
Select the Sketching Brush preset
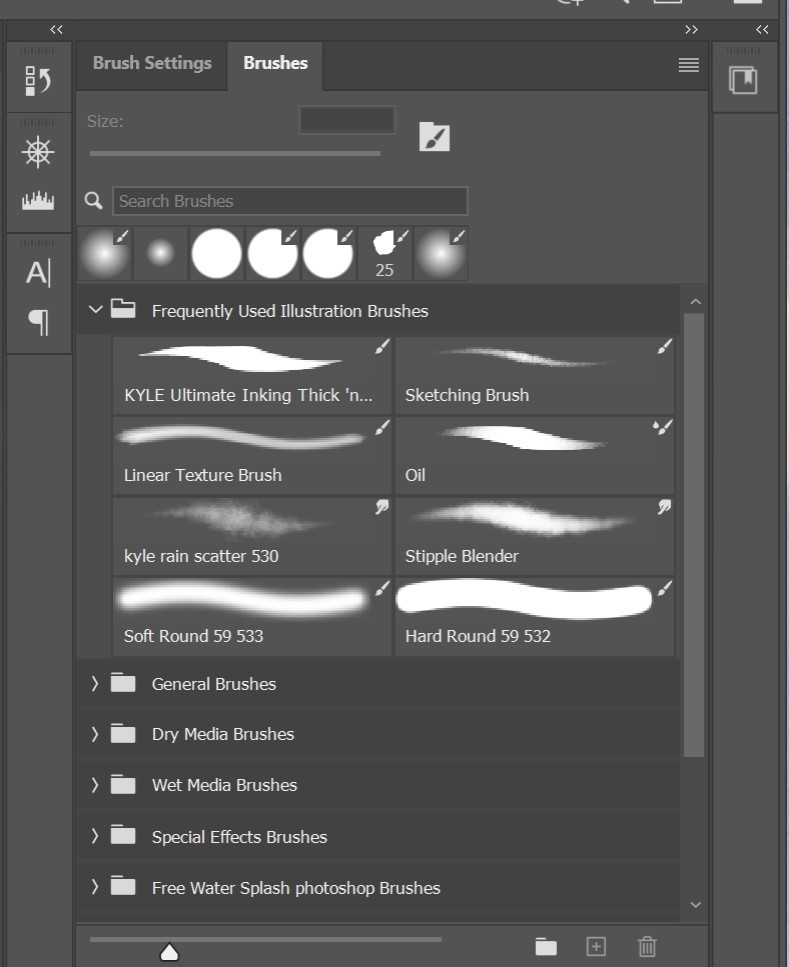pos(534,375)
